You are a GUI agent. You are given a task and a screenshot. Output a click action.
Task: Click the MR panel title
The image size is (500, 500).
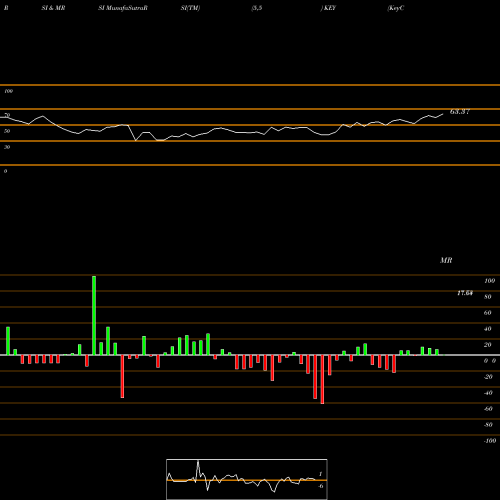446,260
